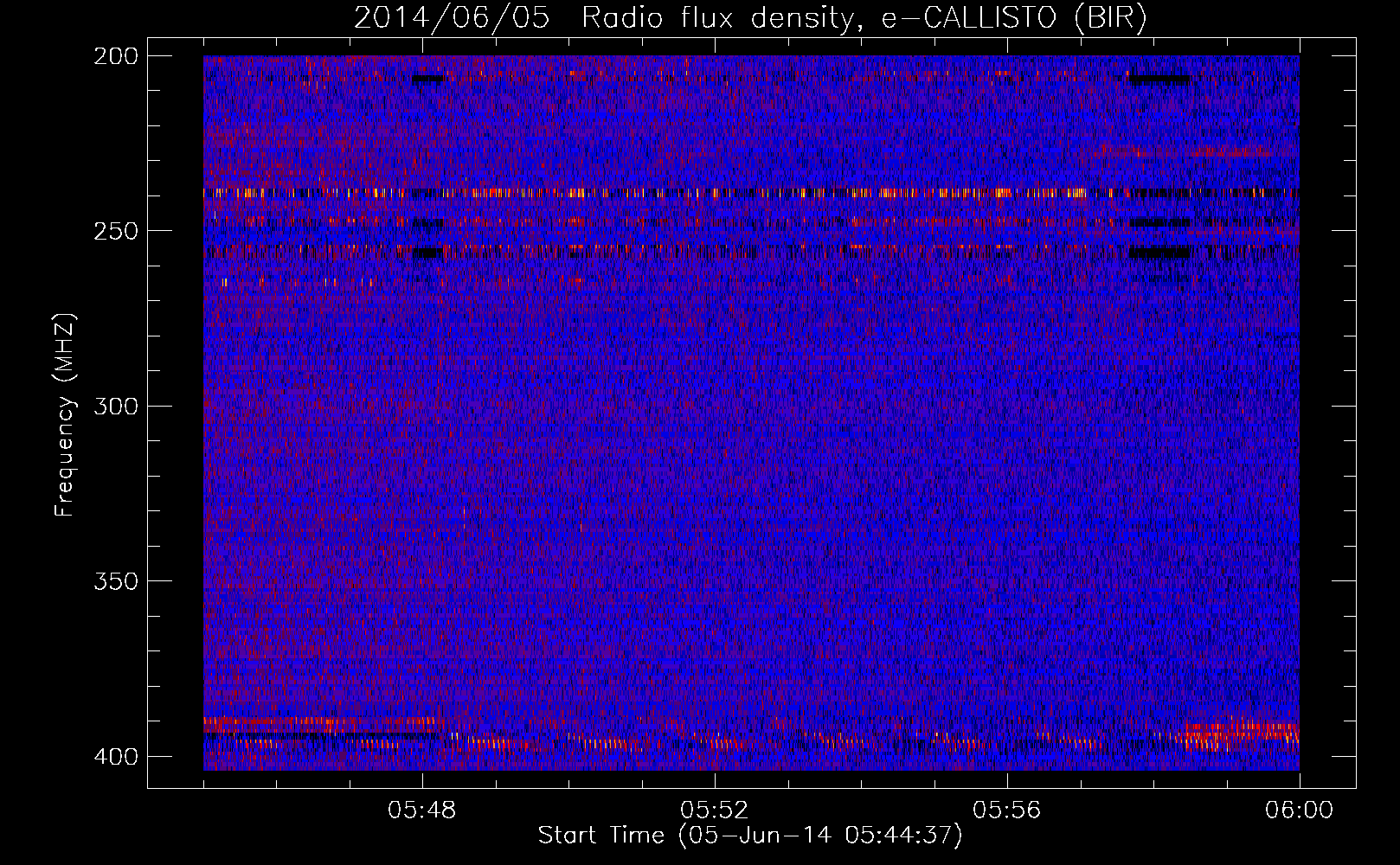
Task: Click the Frequency (MHZ) axis label
Action: coord(65,415)
